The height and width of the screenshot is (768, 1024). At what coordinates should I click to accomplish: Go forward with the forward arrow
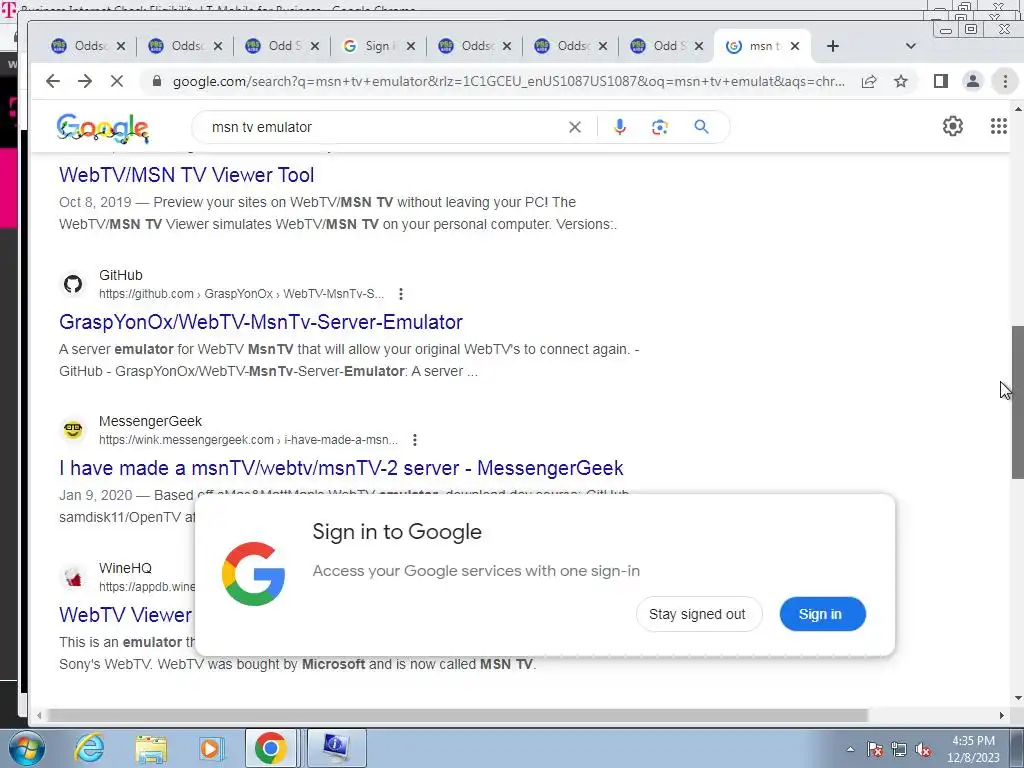pyautogui.click(x=85, y=81)
